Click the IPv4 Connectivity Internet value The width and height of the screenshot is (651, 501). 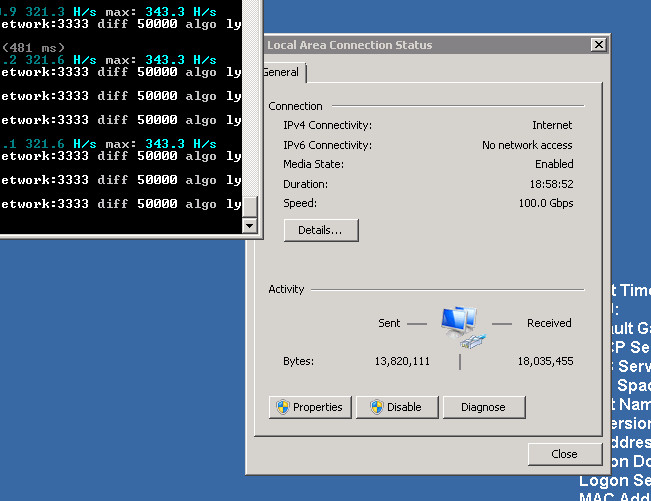point(552,125)
